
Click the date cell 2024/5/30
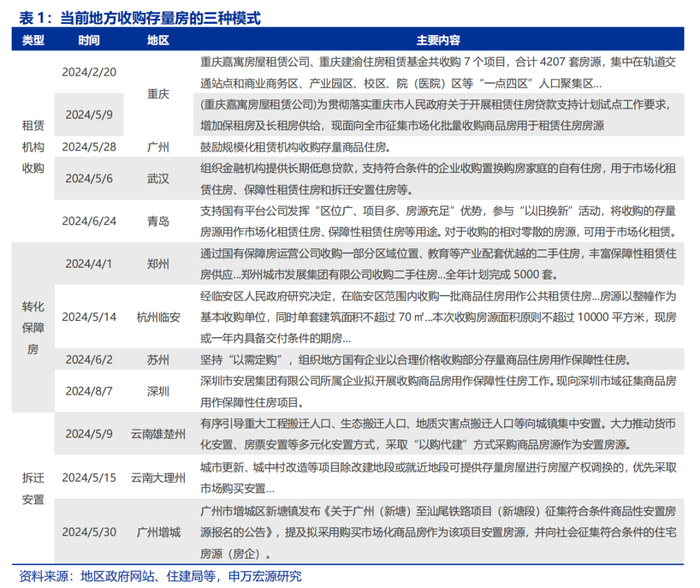coord(89,532)
